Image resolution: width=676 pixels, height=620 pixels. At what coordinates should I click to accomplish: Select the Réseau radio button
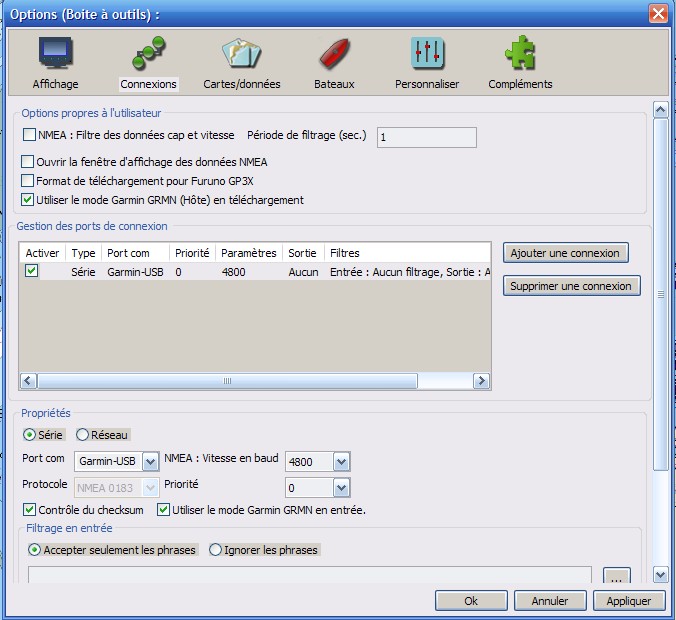tap(83, 435)
